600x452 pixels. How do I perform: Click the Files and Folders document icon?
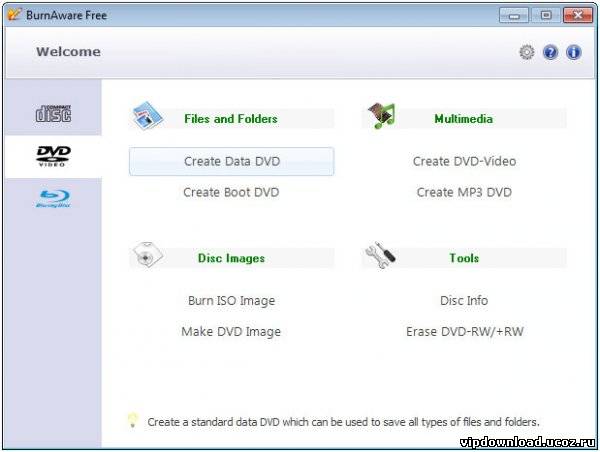click(148, 116)
